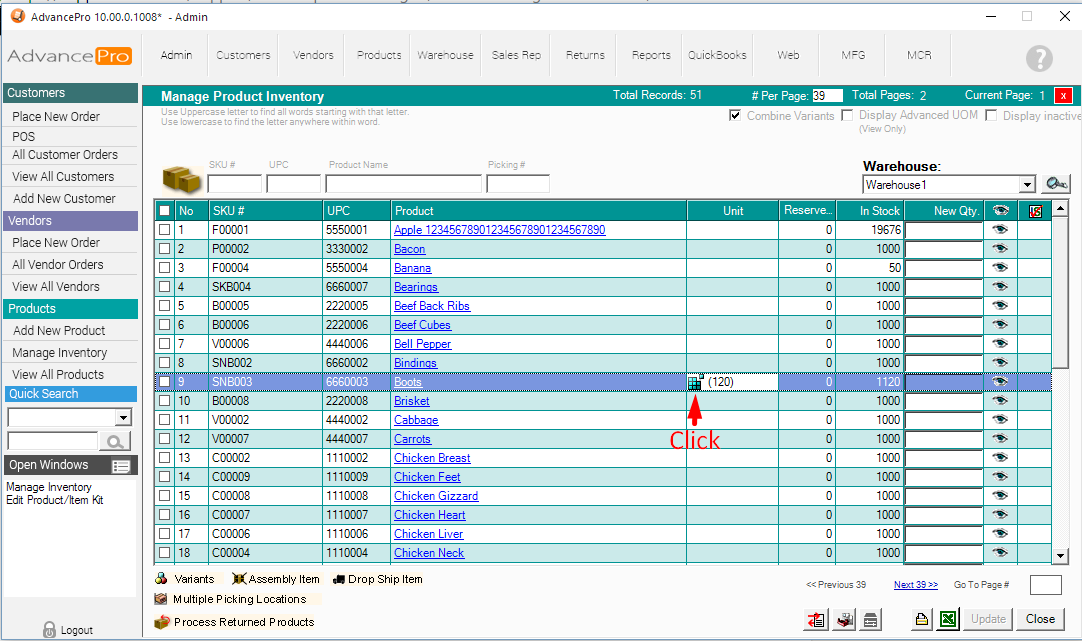Expand the Quick Search category dropdown
1082x641 pixels.
click(x=124, y=417)
